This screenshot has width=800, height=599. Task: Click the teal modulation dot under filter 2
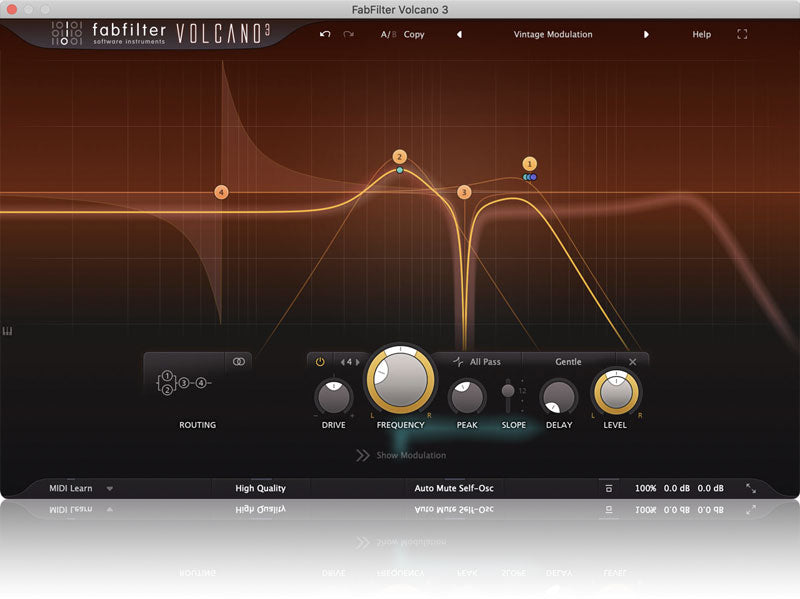[x=399, y=170]
